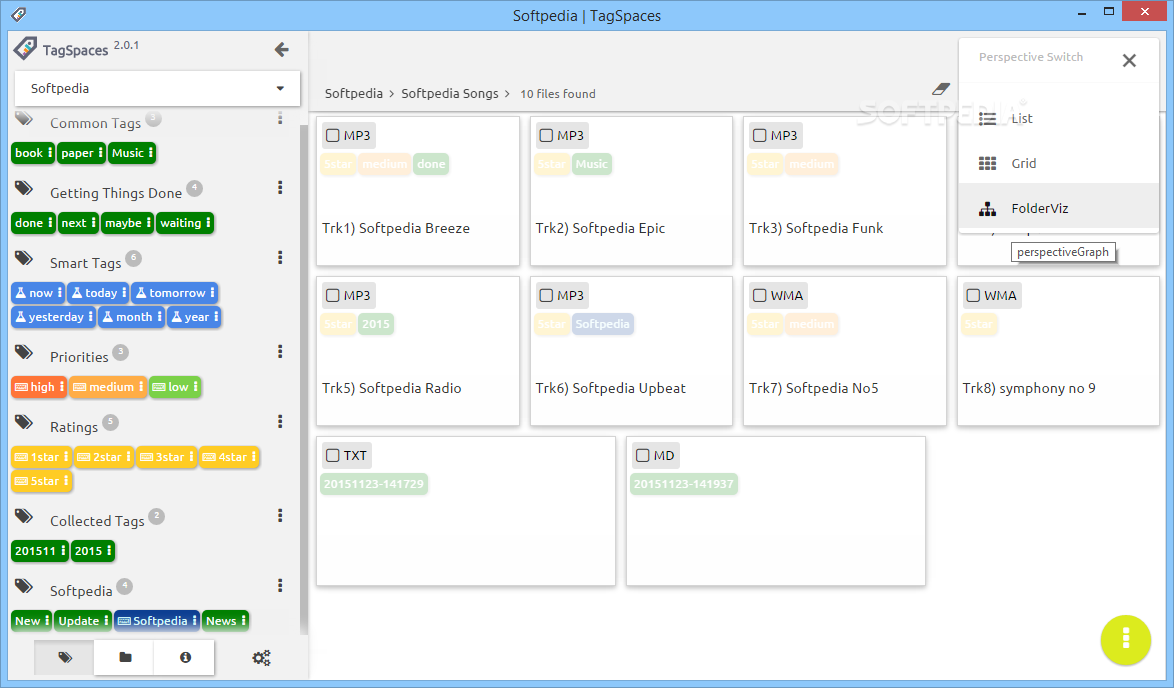Select the List perspective
Screen dimensions: 1174x688
click(1059, 118)
